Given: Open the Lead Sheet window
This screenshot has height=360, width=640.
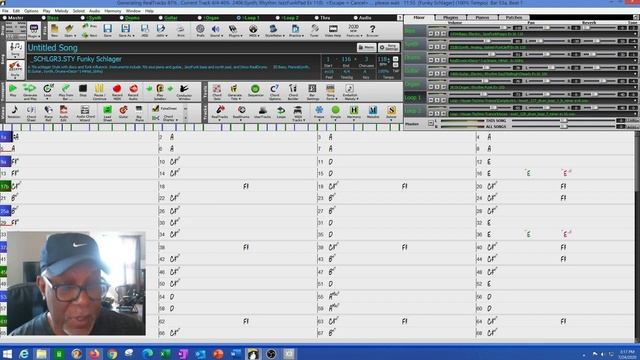Looking at the screenshot, I should click(x=107, y=113).
